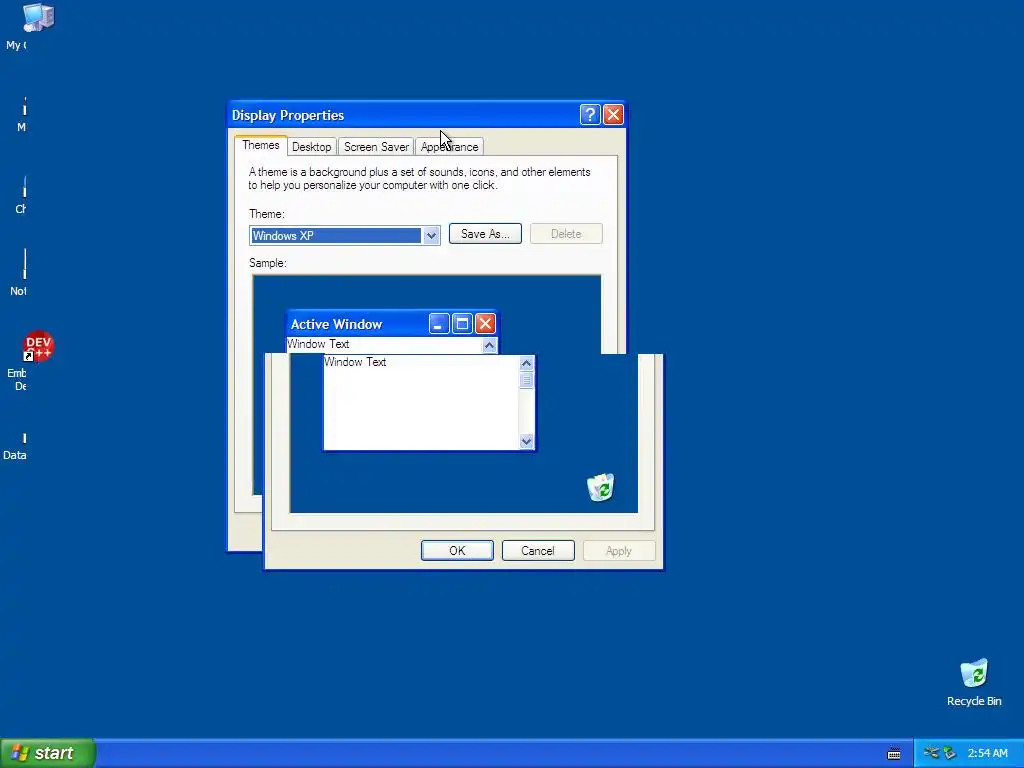The width and height of the screenshot is (1024, 768).
Task: Switch to the Desktop tab
Action: (312, 147)
